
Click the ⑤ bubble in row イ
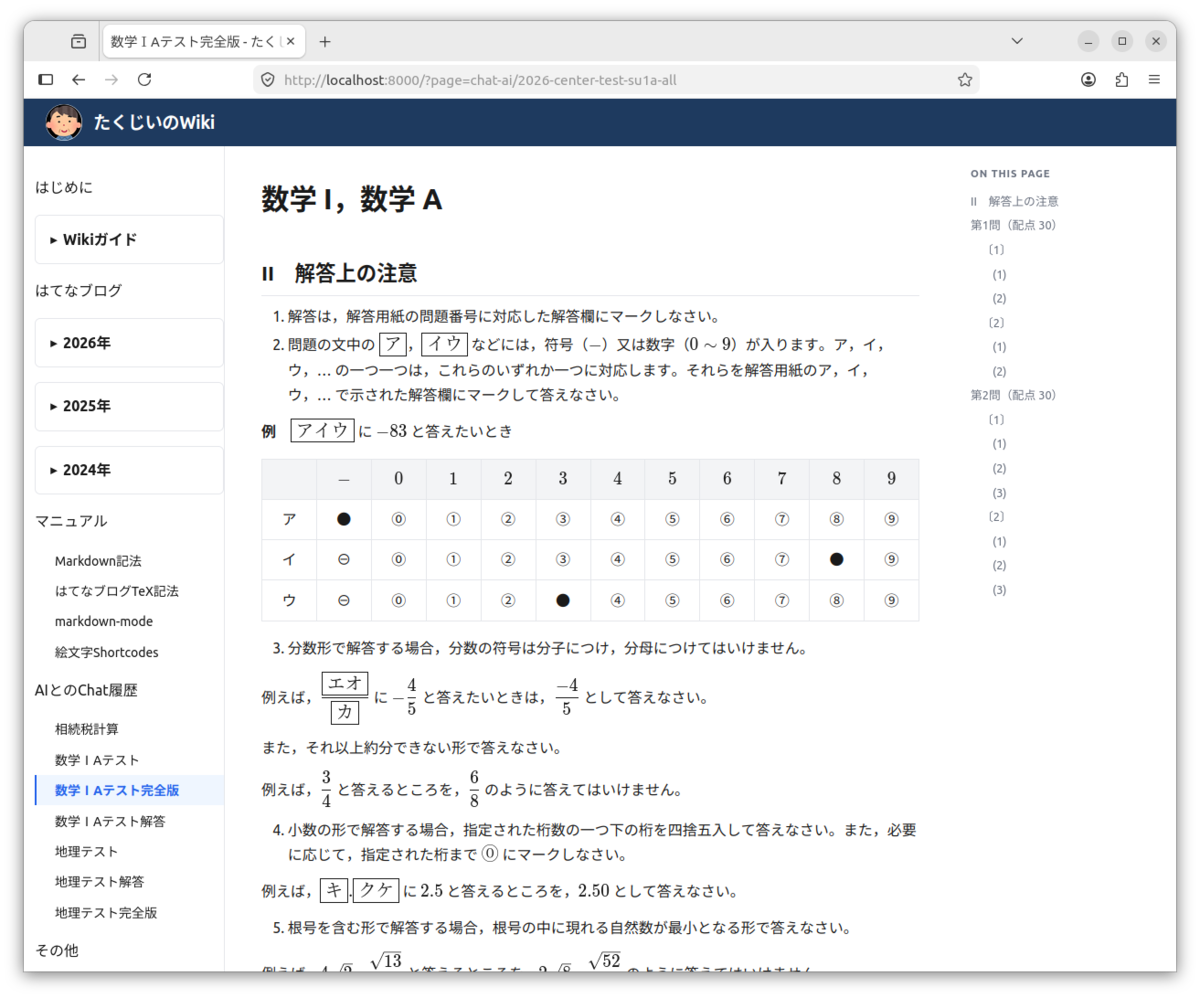coord(673,559)
